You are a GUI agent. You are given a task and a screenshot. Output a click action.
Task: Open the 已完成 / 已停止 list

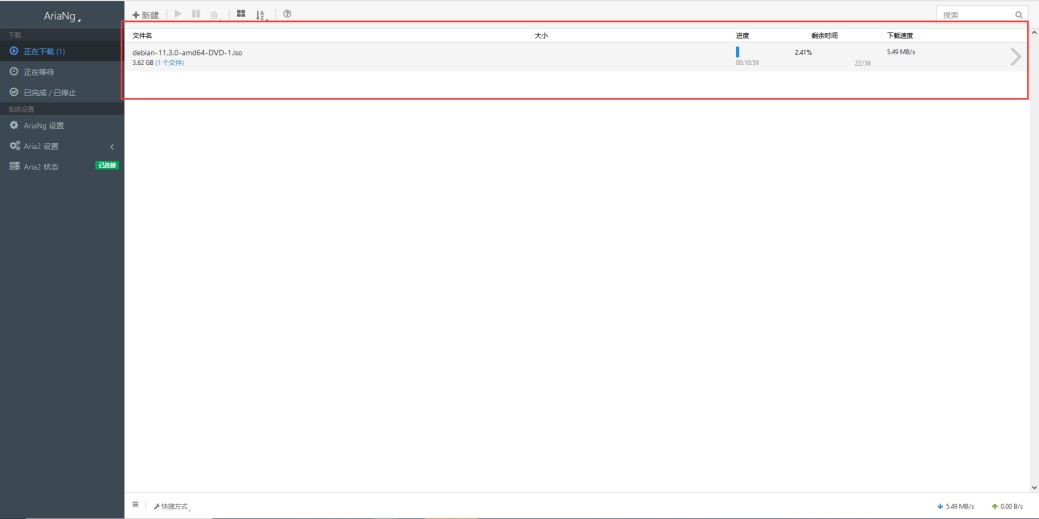(50, 93)
